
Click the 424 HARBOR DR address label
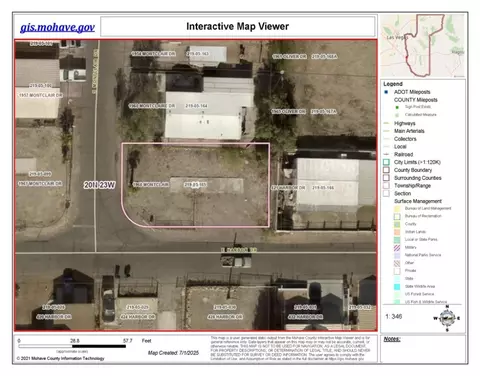pos(137,317)
